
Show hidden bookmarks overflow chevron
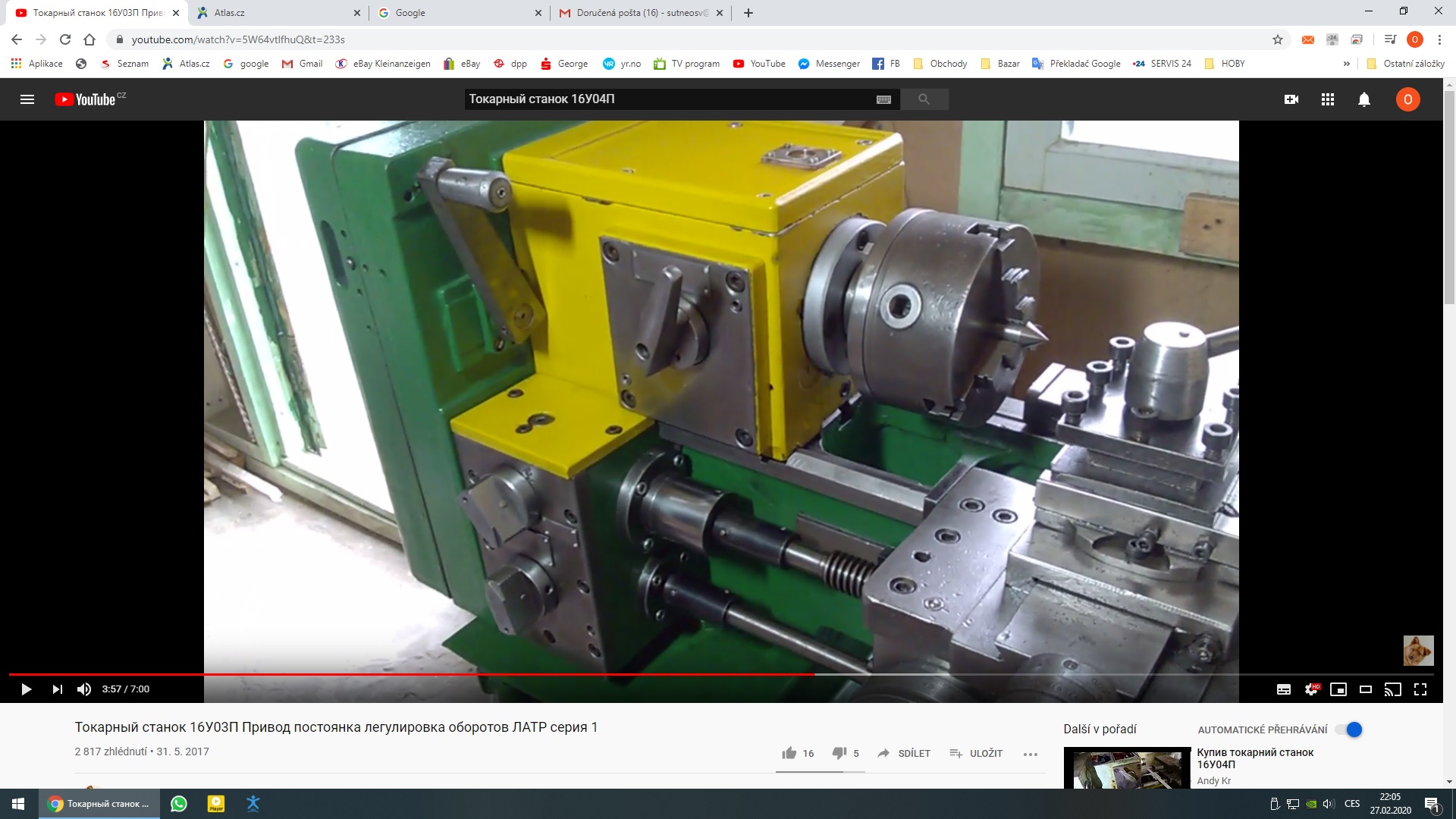1346,64
